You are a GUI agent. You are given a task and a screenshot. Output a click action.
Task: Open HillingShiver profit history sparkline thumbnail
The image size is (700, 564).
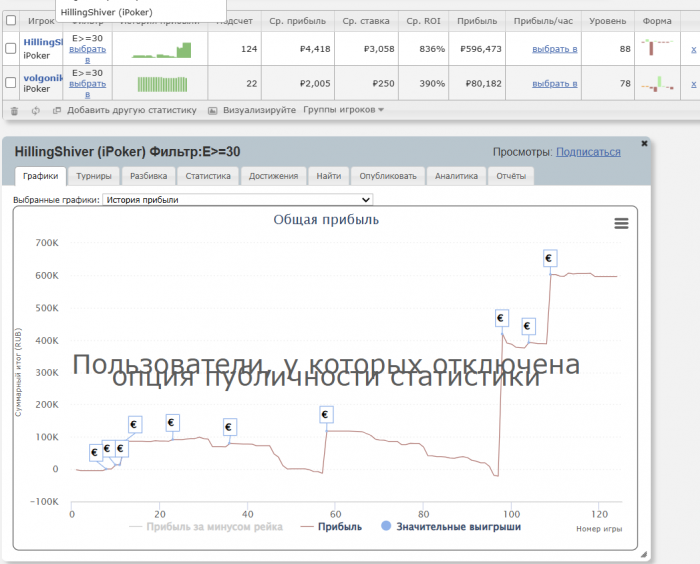[x=162, y=50]
